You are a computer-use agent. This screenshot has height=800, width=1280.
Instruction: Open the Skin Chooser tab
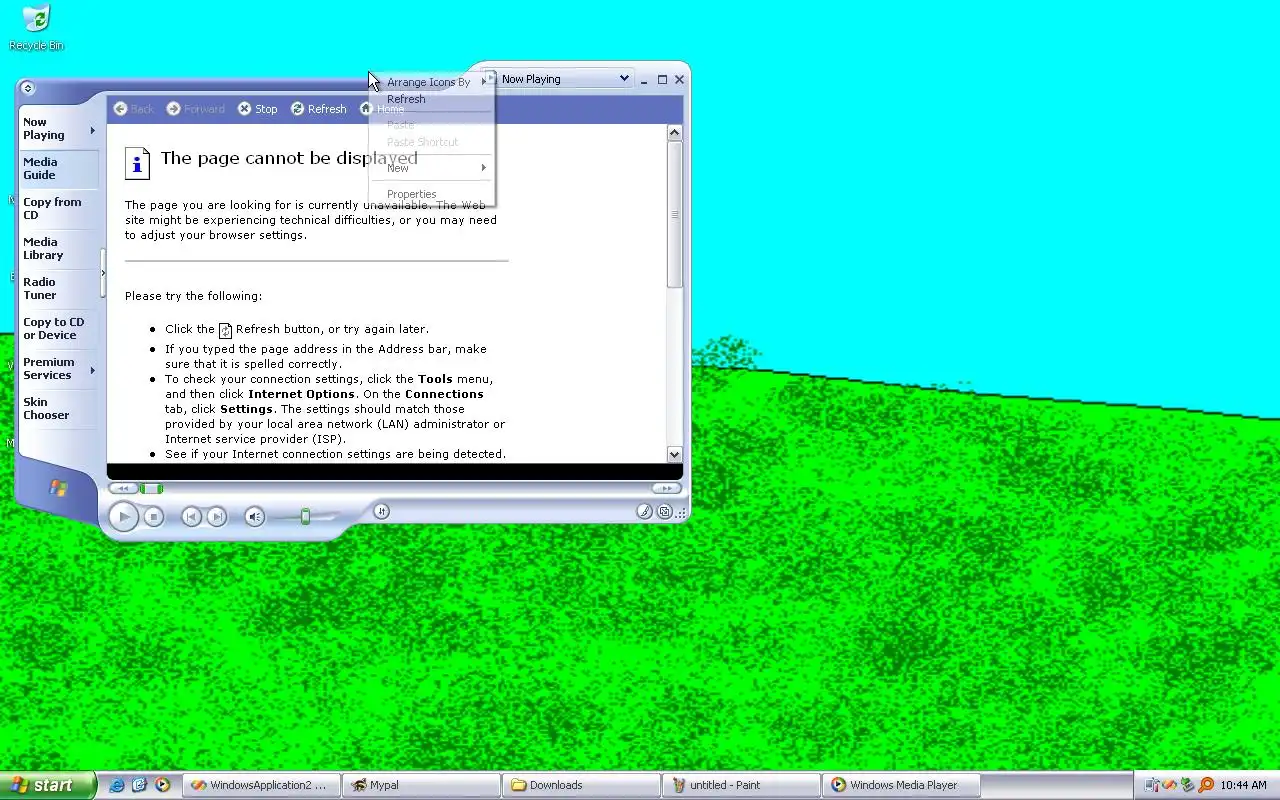pyautogui.click(x=58, y=409)
